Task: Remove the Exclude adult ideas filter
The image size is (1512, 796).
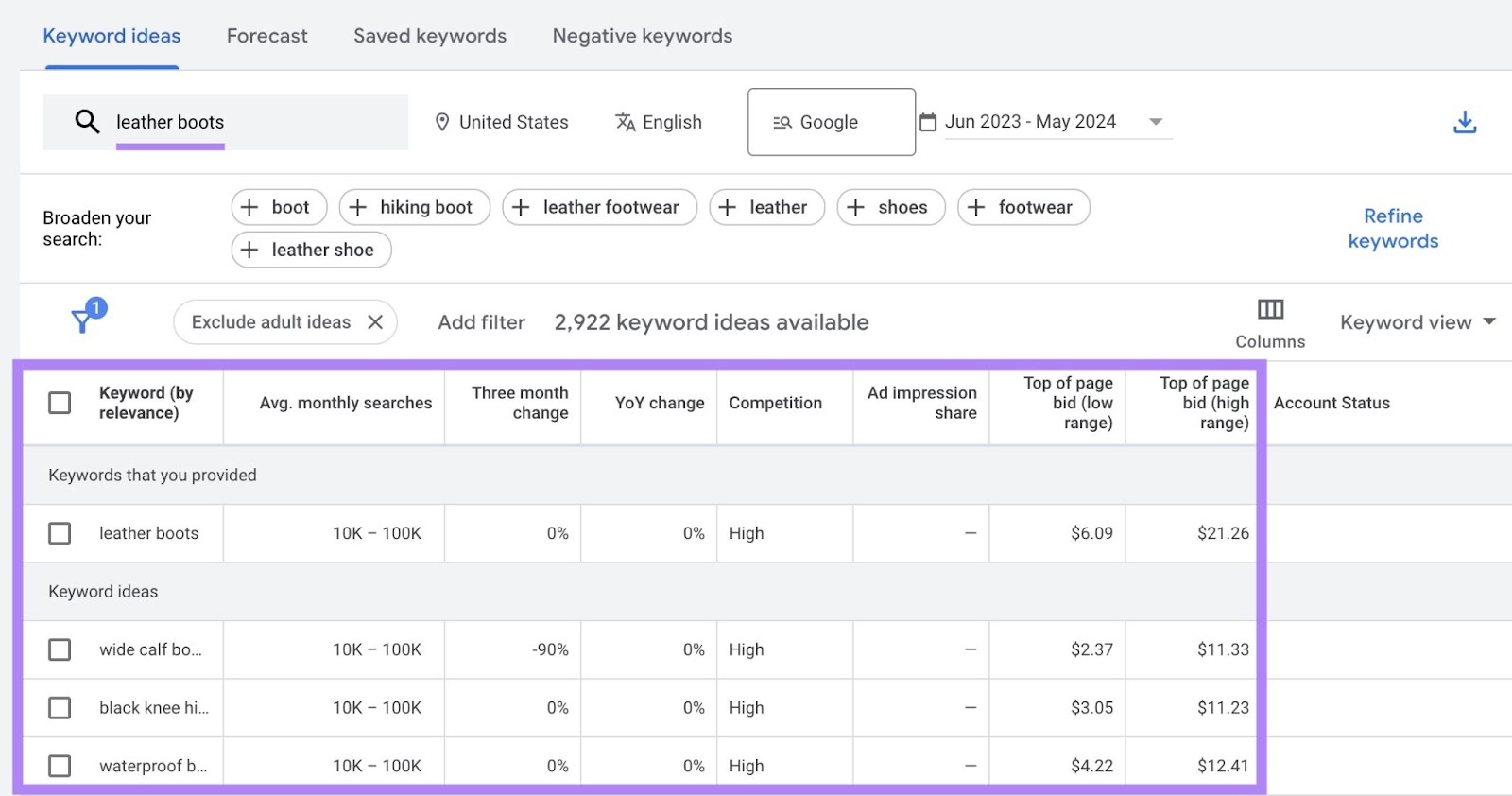Action: pyautogui.click(x=375, y=322)
